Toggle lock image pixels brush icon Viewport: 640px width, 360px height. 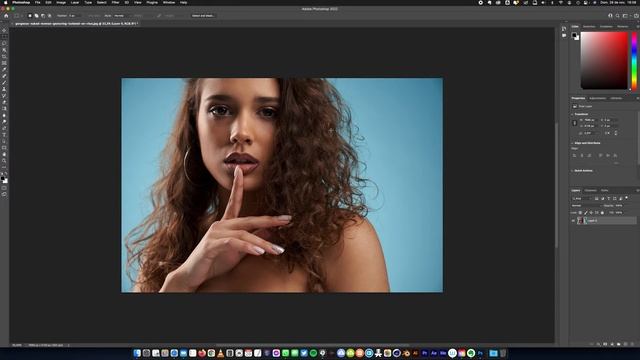click(x=586, y=213)
